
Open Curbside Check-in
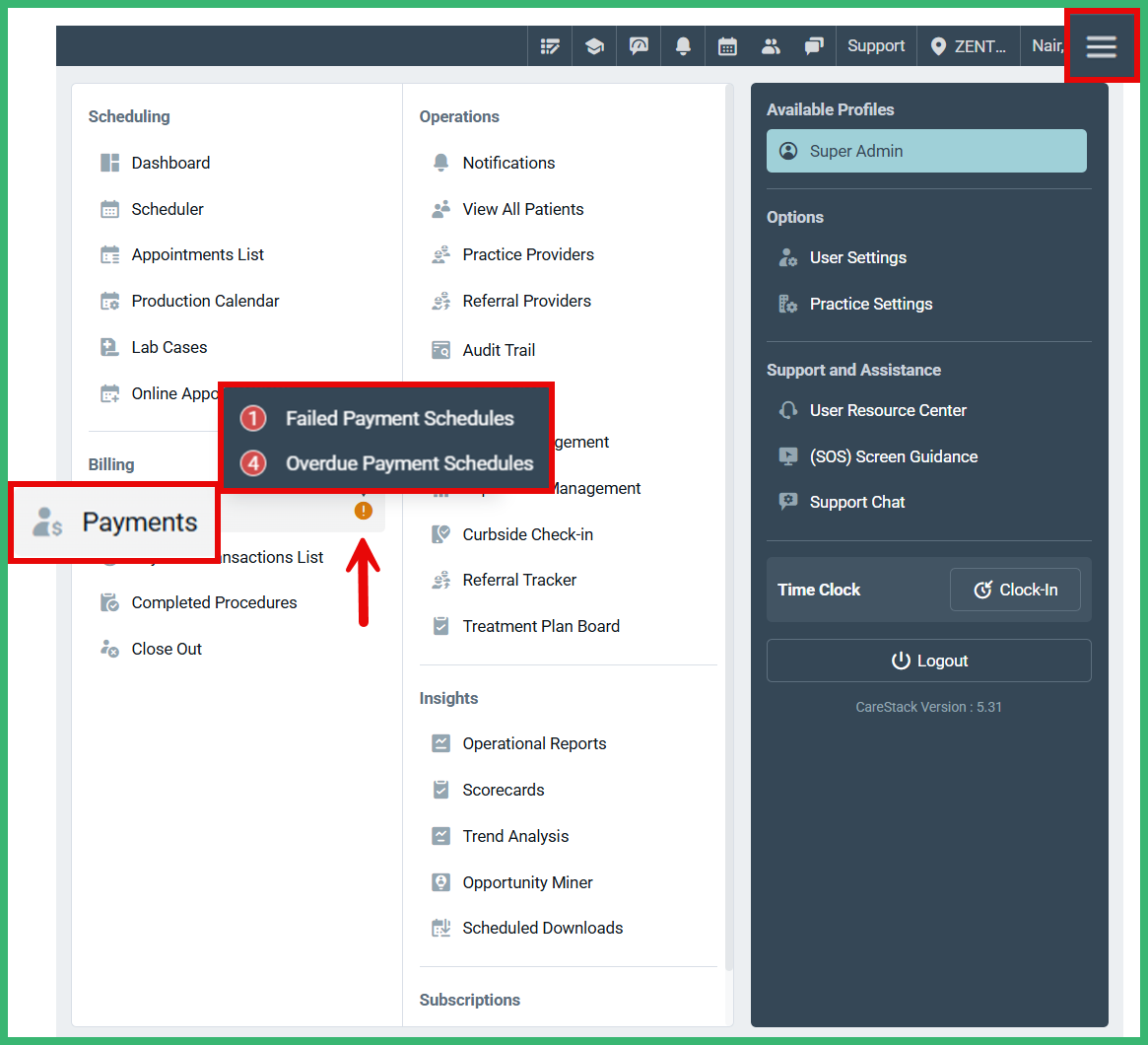(x=525, y=533)
